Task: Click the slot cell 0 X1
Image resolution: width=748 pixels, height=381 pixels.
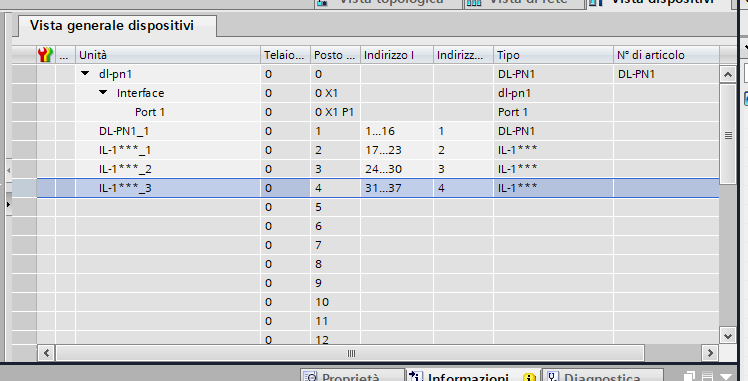Action: pos(335,93)
